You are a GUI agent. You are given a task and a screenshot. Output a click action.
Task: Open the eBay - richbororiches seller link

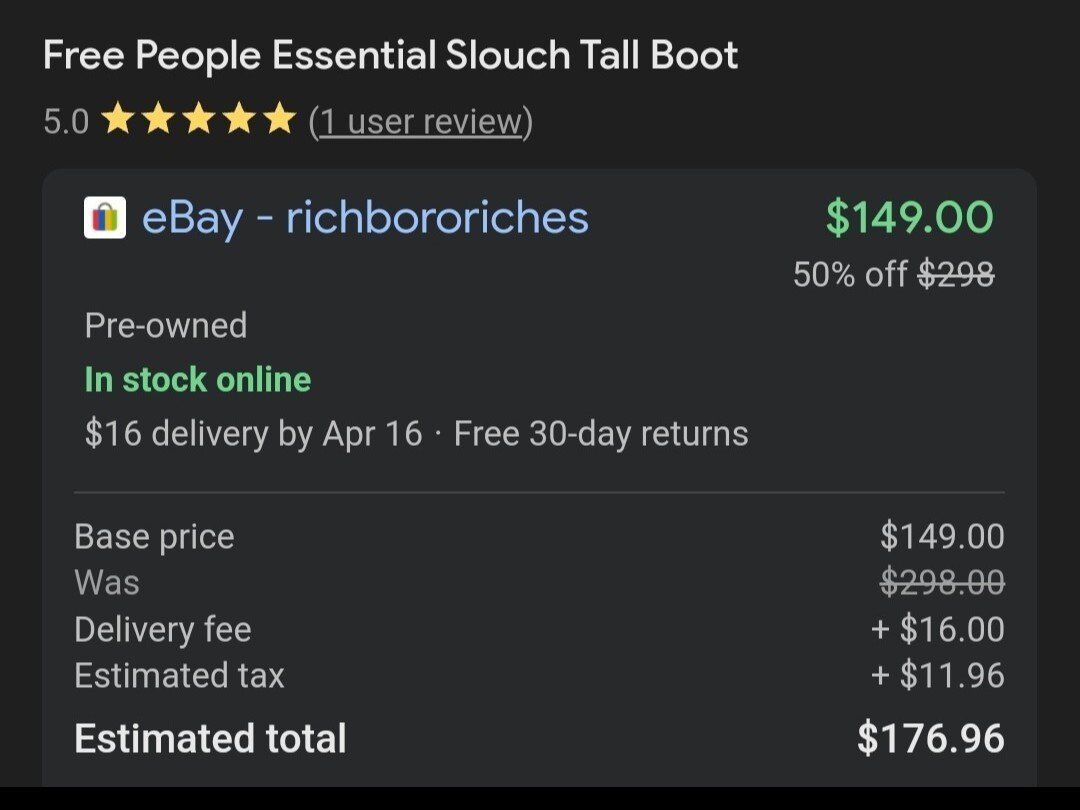coord(365,217)
